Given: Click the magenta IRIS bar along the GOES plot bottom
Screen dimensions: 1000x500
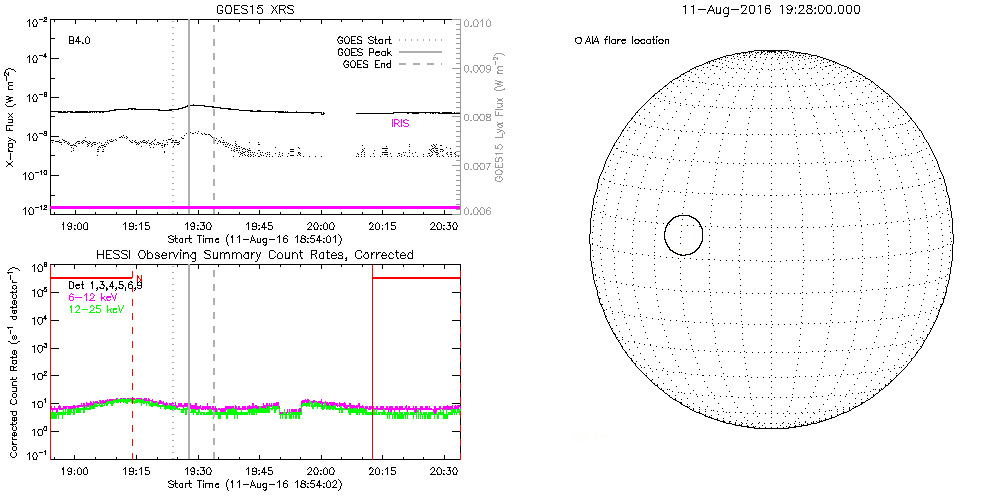Looking at the screenshot, I should tap(256, 207).
